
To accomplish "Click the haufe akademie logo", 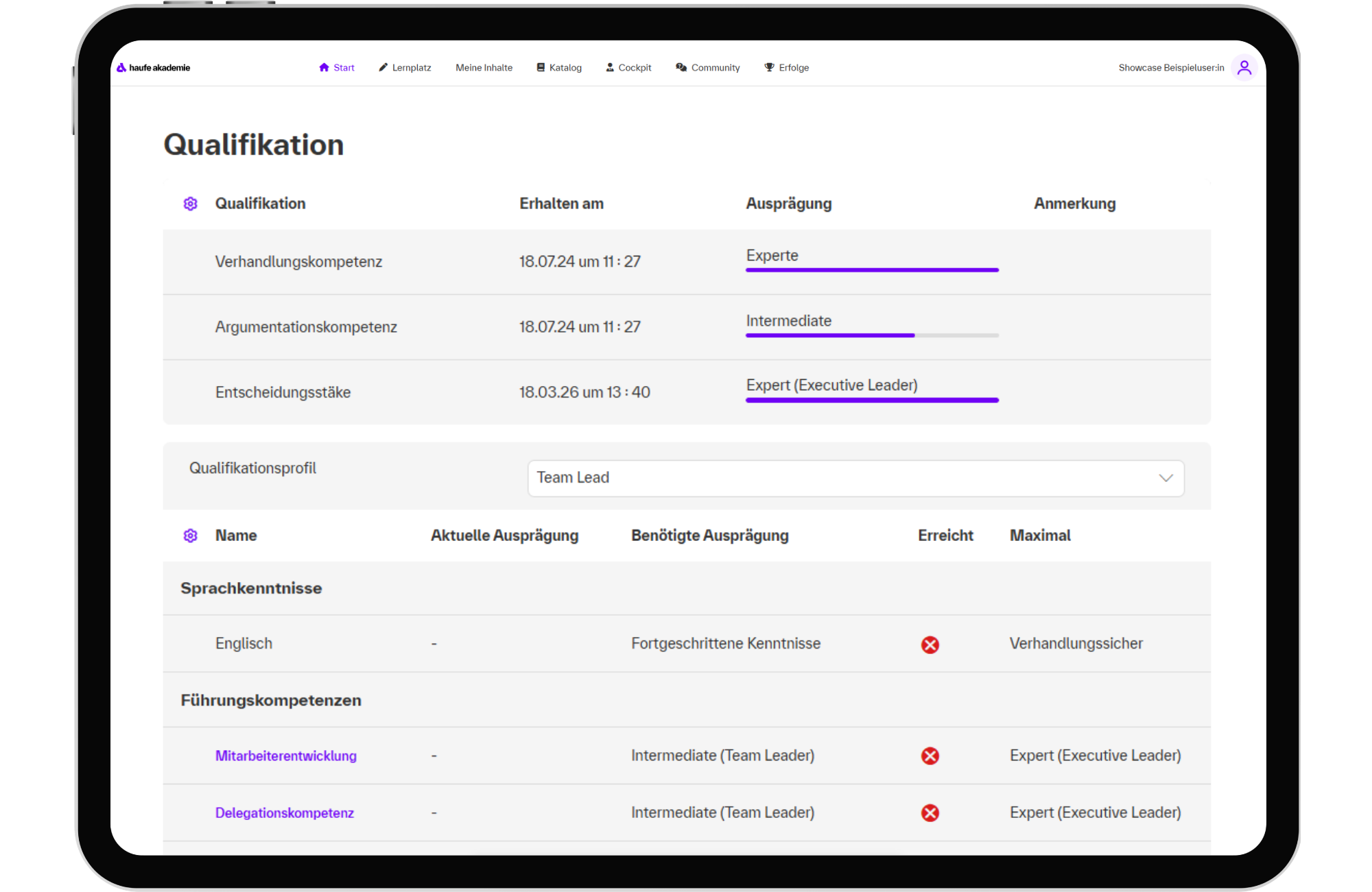I will point(153,68).
